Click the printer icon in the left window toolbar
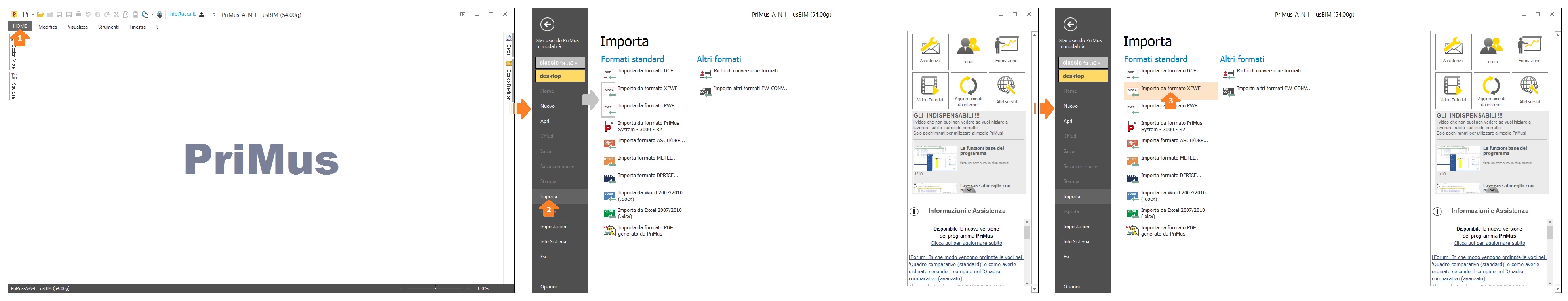 [78, 15]
